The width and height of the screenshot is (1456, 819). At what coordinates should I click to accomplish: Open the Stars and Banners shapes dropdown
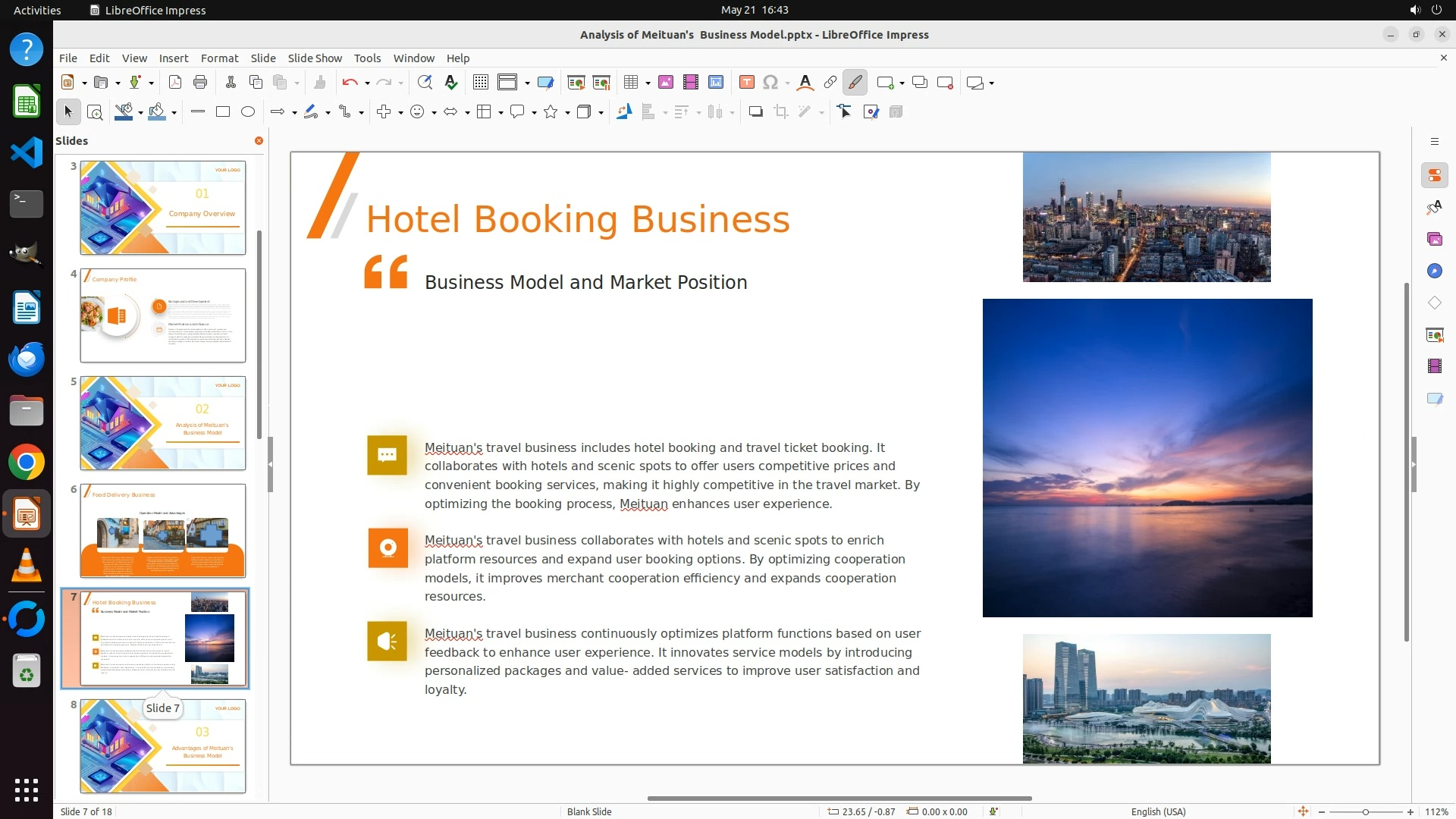567,113
